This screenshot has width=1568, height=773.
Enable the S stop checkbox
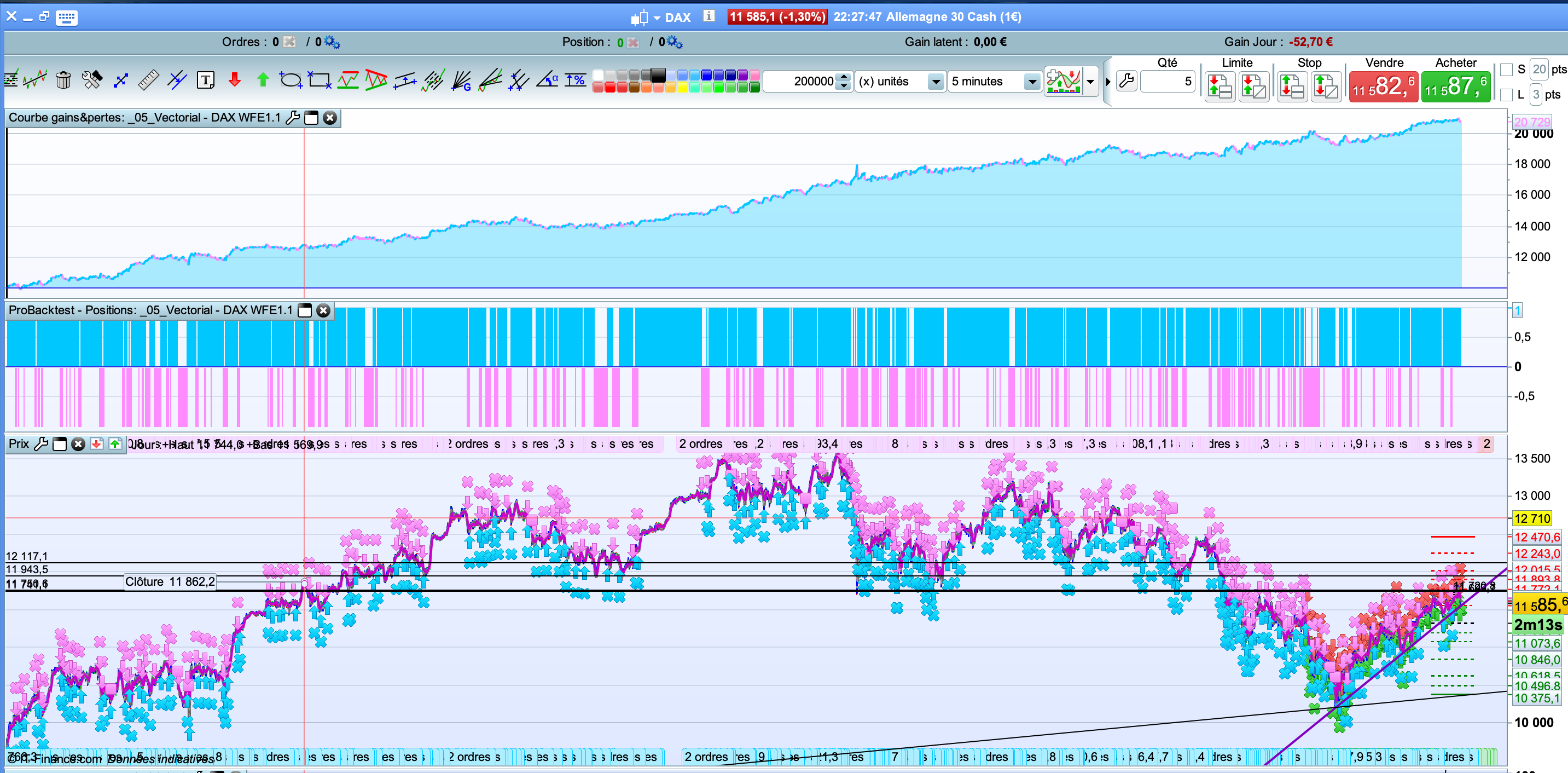[1507, 70]
